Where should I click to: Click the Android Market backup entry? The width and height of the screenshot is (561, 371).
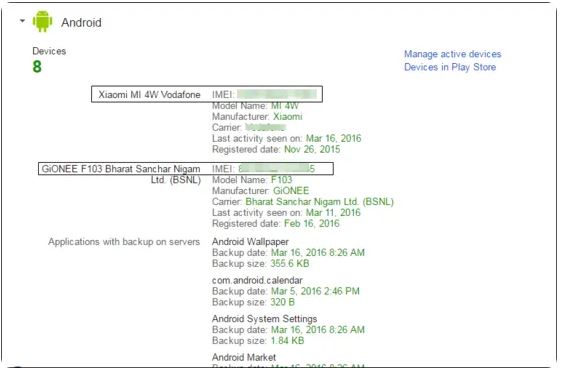click(244, 357)
